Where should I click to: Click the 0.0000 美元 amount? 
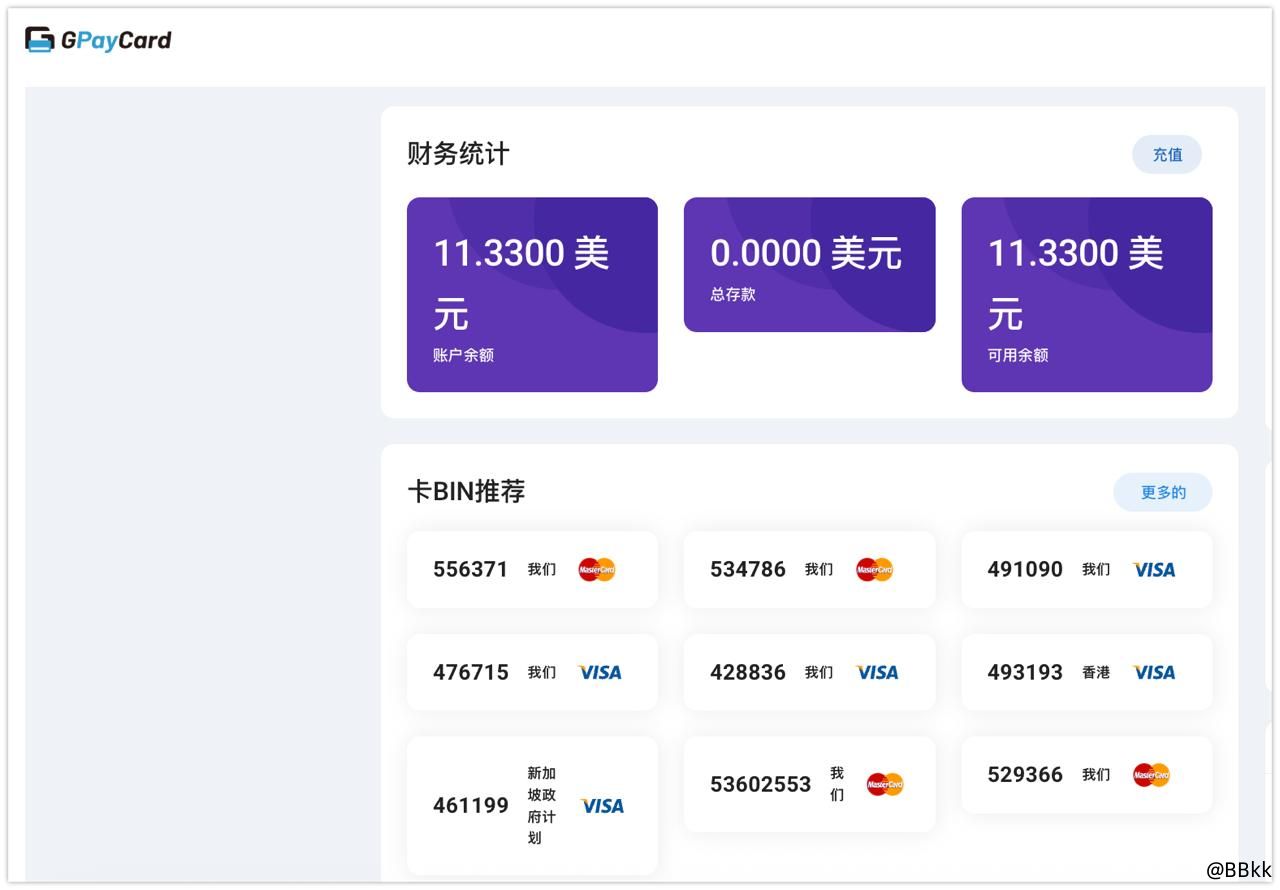point(806,253)
